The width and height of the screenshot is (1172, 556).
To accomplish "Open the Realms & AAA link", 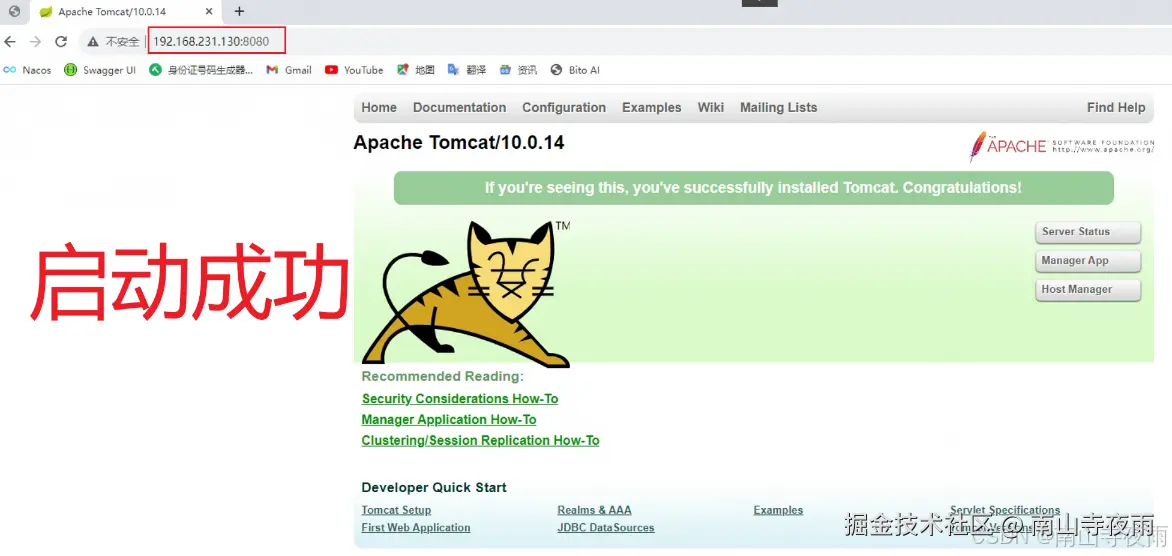I will (x=594, y=510).
